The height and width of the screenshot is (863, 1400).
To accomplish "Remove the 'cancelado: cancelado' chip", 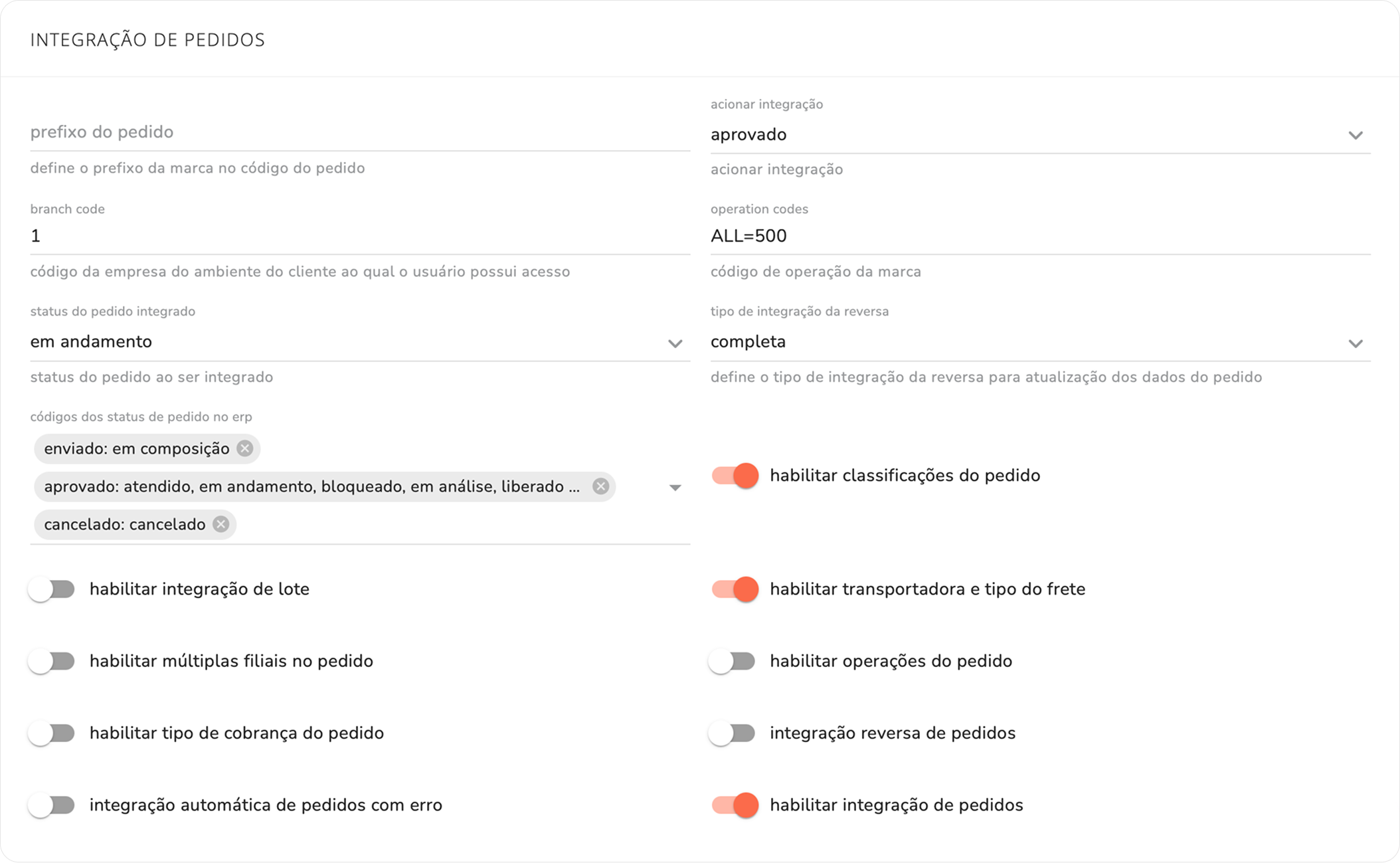I will [x=220, y=524].
